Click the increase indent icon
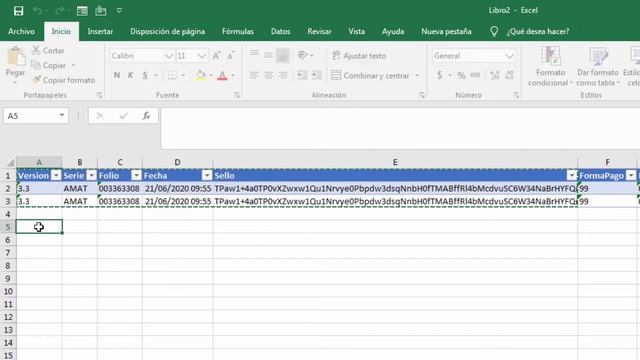This screenshot has width=640, height=360. (x=316, y=75)
